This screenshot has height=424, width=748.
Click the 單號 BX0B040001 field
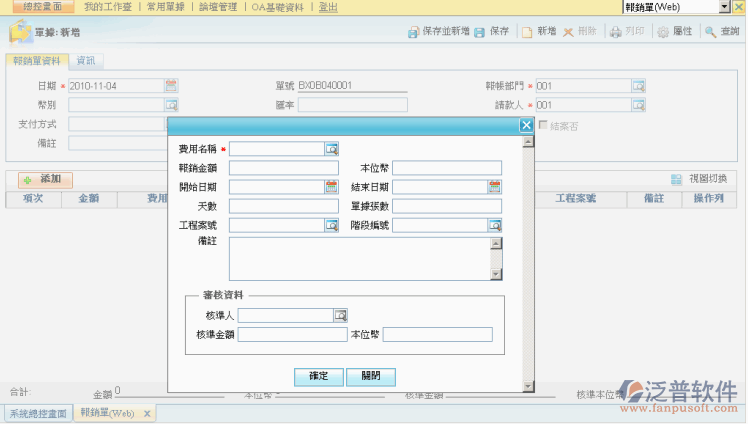point(353,86)
